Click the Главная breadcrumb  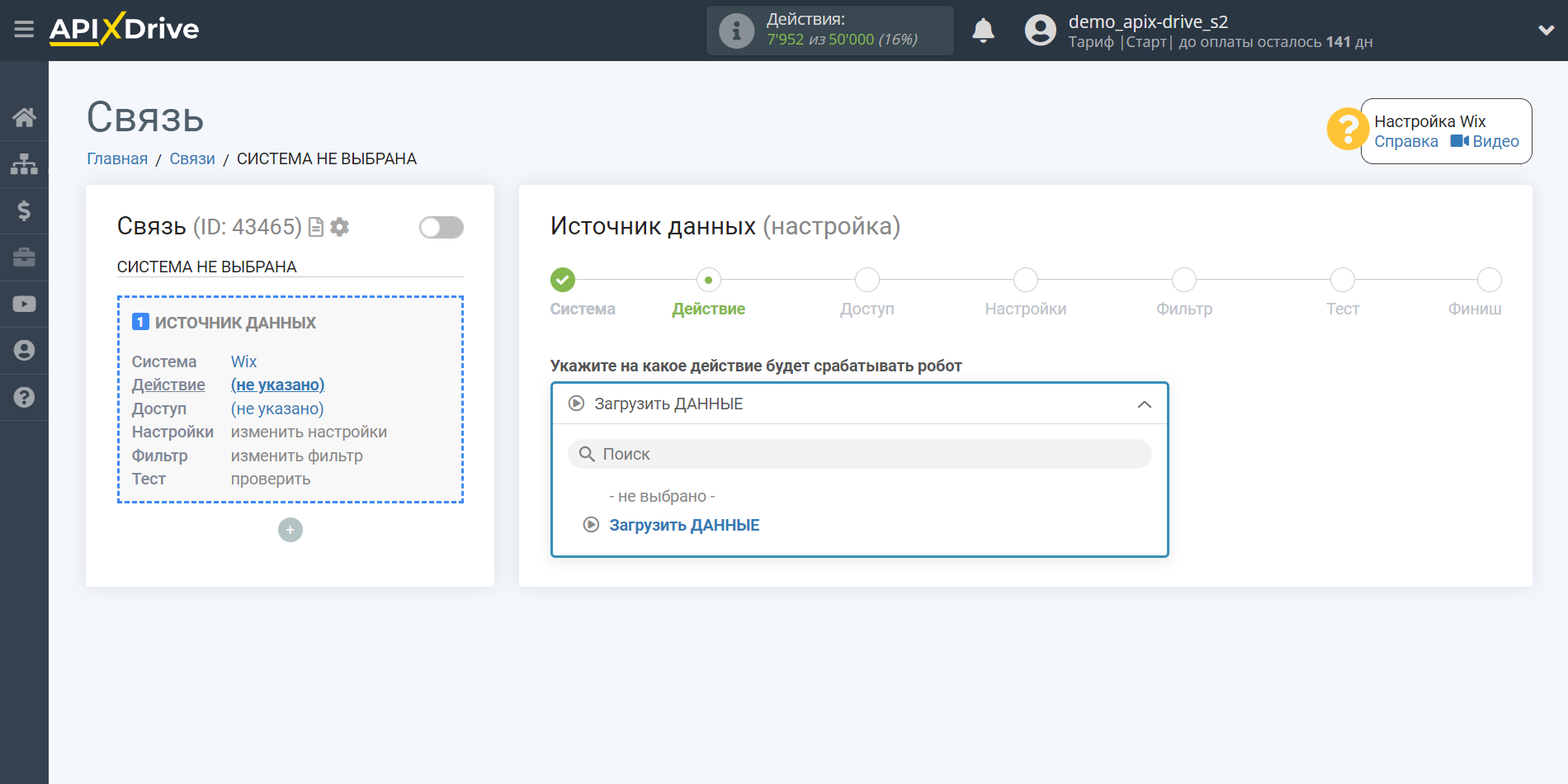tap(117, 158)
